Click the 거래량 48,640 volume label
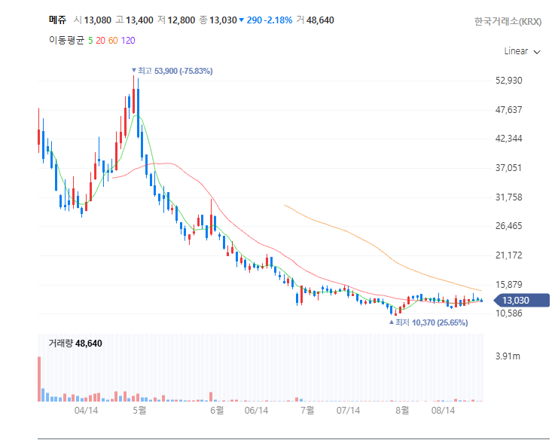Screen dimensions: 555x440 [75, 343]
